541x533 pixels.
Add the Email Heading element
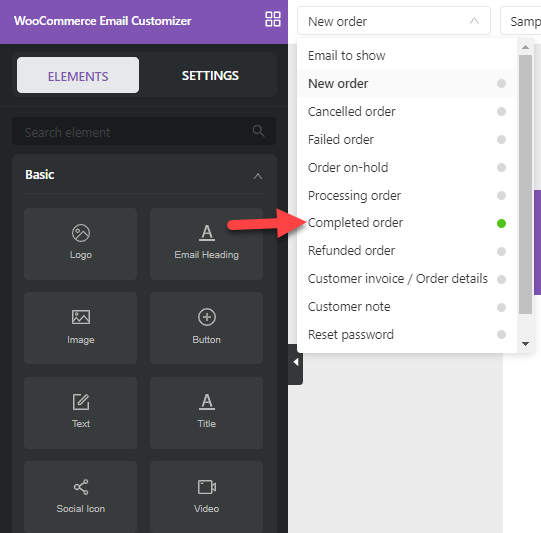[x=206, y=244]
